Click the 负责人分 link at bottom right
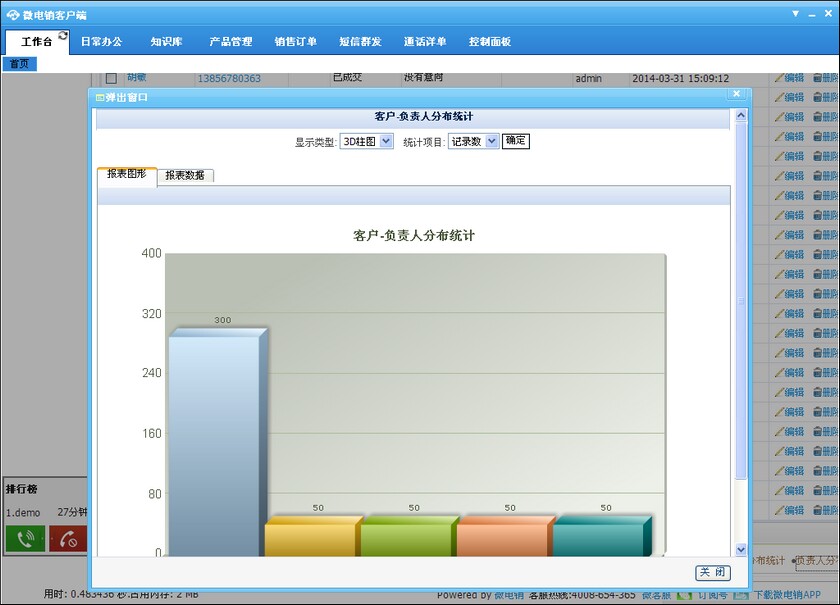The height and width of the screenshot is (605, 840). click(817, 561)
